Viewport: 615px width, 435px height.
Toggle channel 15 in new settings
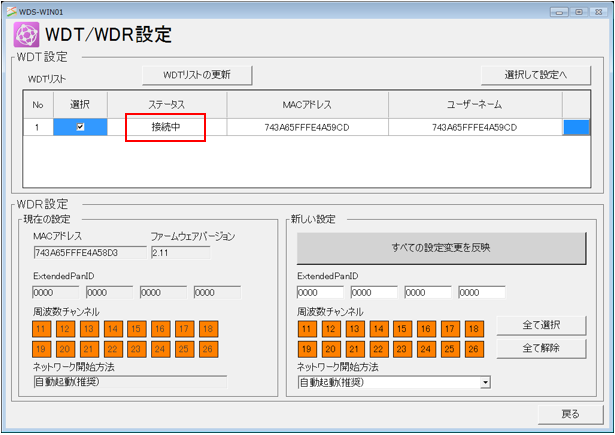(402, 328)
